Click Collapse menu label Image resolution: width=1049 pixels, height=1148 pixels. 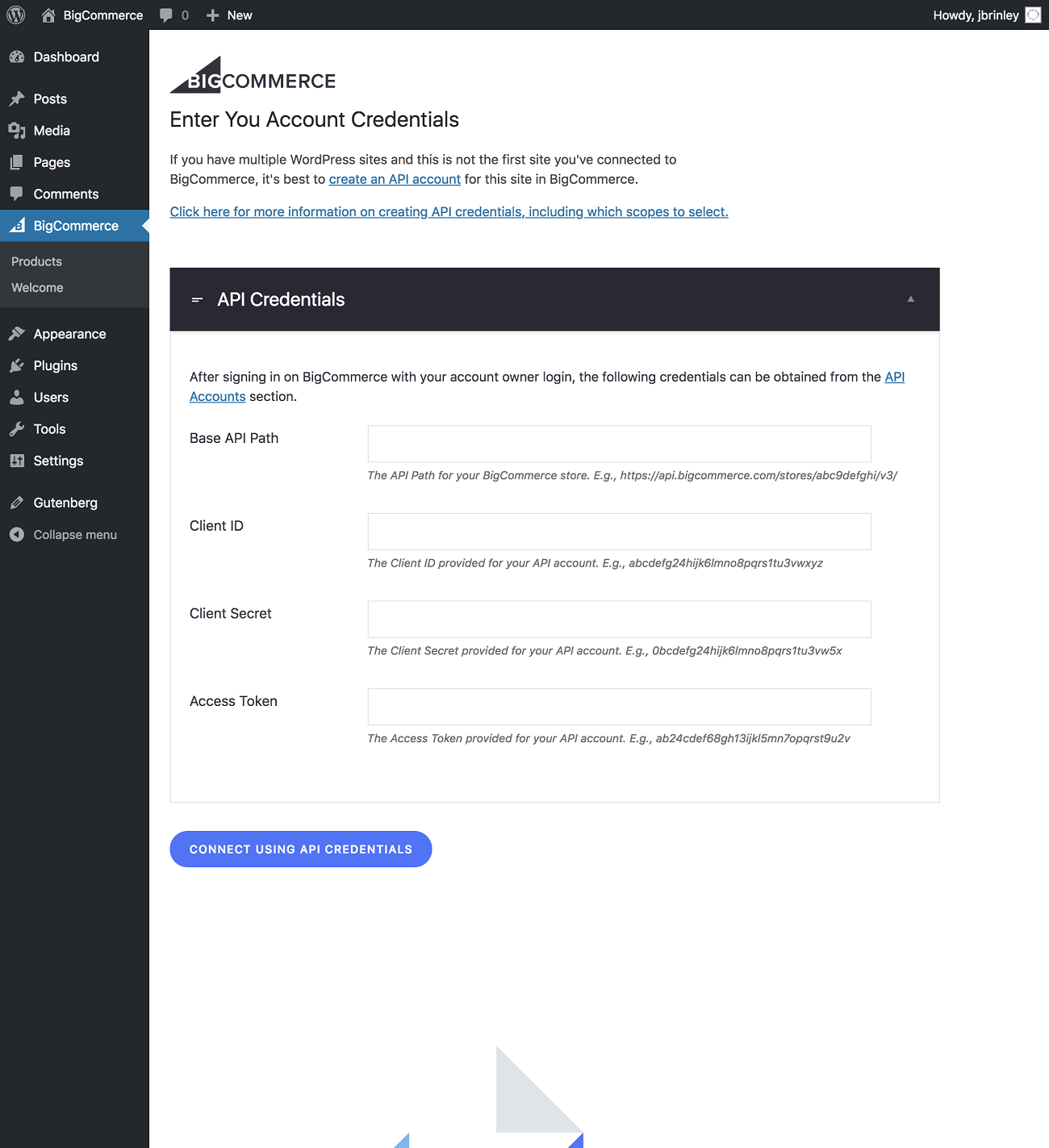coord(75,535)
